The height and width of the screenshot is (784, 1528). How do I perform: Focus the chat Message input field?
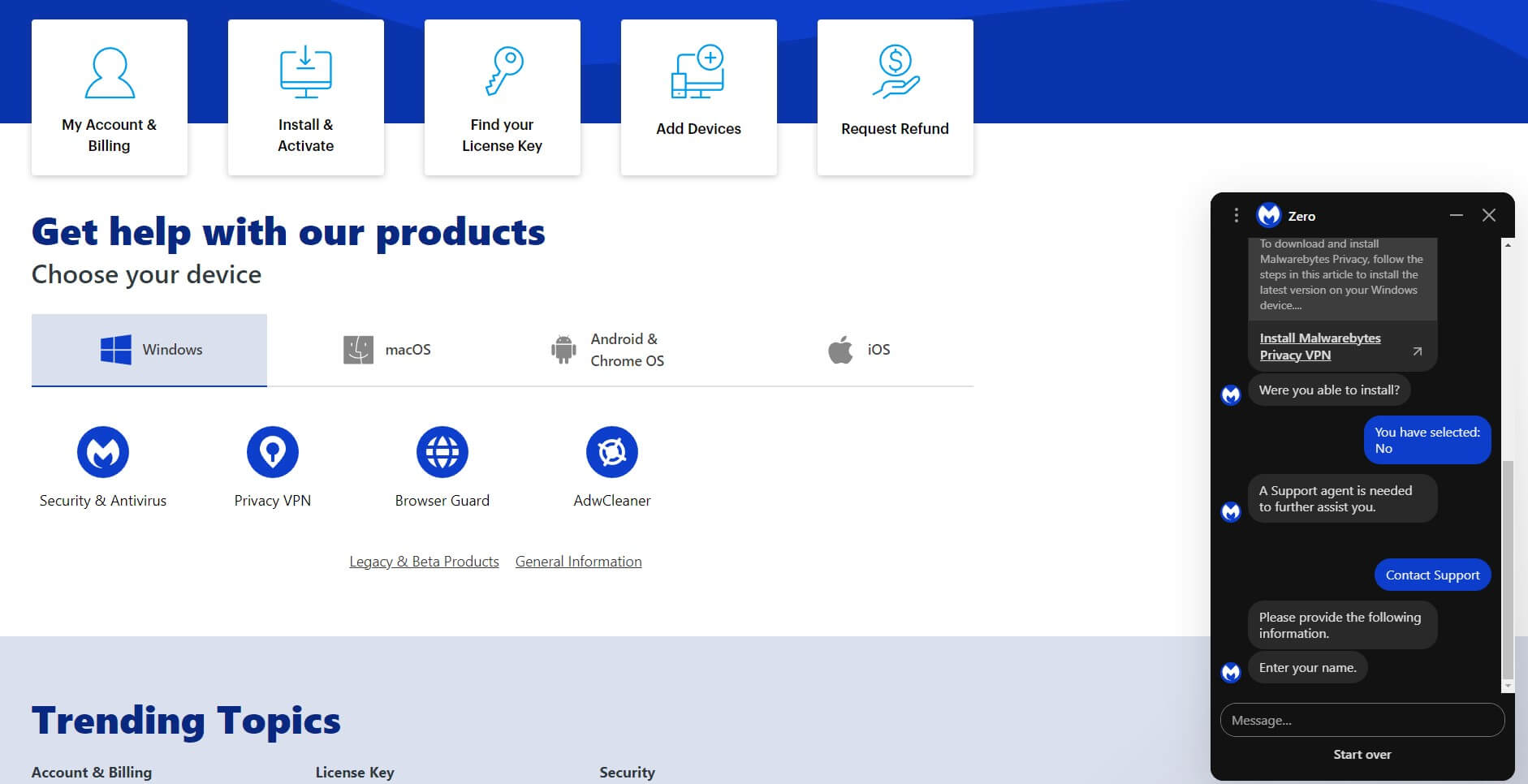tap(1362, 720)
